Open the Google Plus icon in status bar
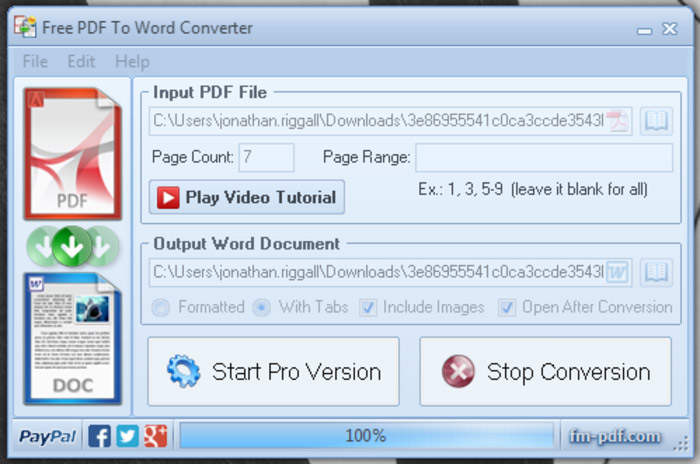The image size is (700, 464). (x=155, y=436)
